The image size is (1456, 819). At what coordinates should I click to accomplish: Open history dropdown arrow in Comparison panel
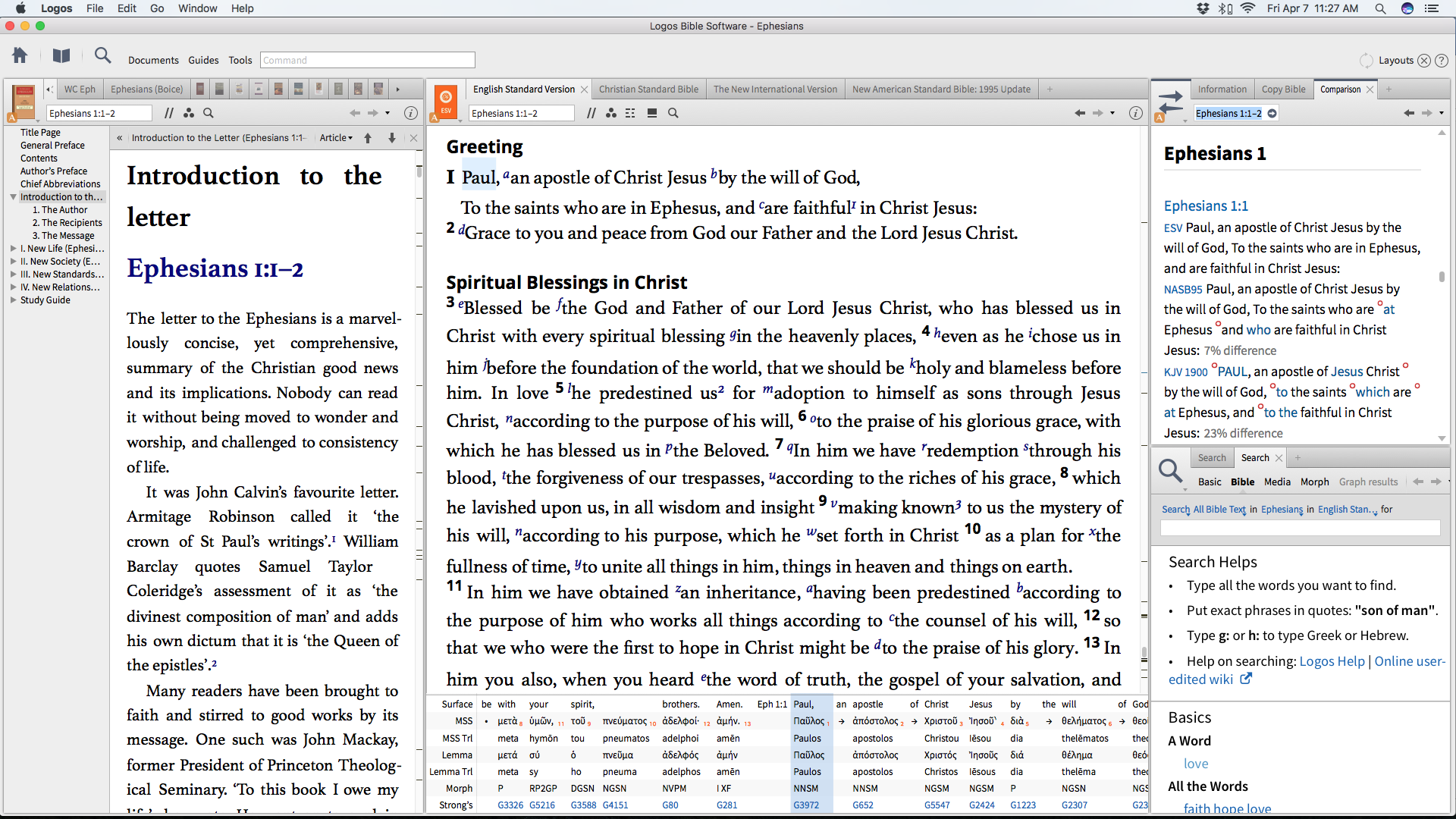[x=1442, y=113]
